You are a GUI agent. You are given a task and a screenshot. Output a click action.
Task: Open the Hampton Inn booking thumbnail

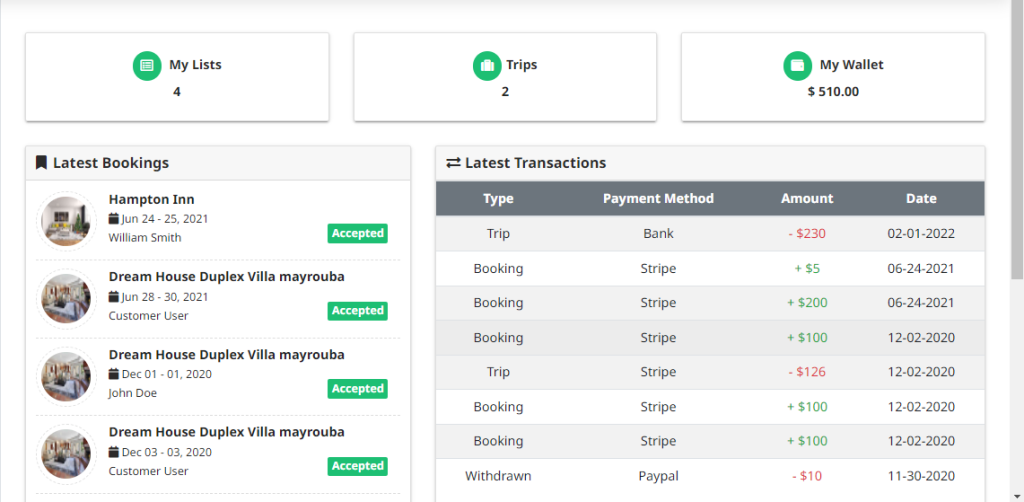pyautogui.click(x=66, y=220)
